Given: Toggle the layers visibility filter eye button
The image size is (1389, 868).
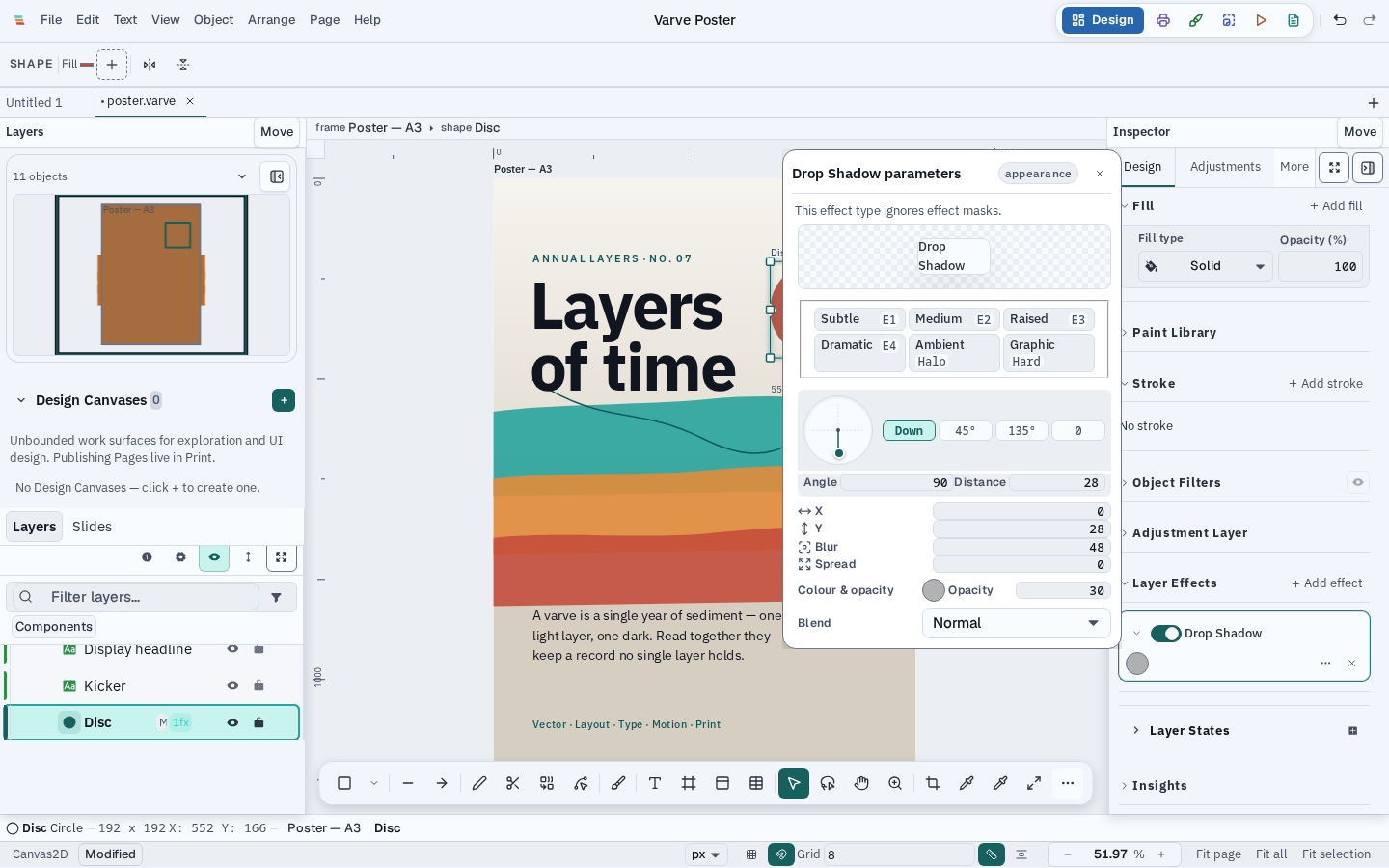Looking at the screenshot, I should click(x=214, y=556).
